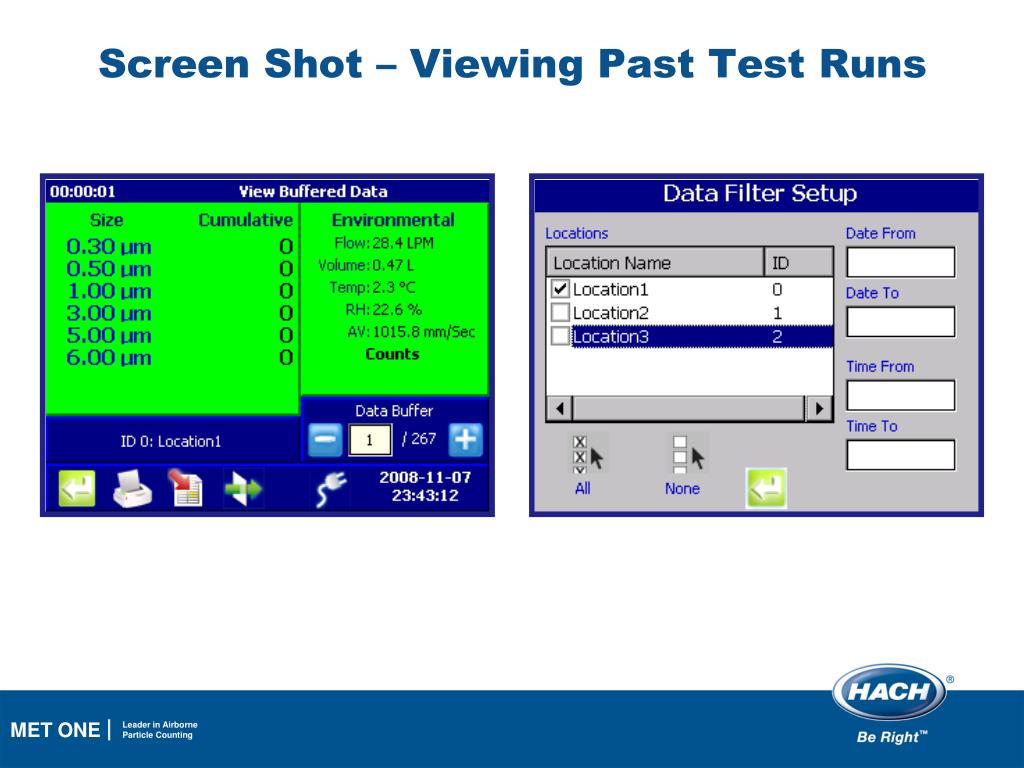
Task: Click the / 267 total records label
Action: click(x=419, y=439)
